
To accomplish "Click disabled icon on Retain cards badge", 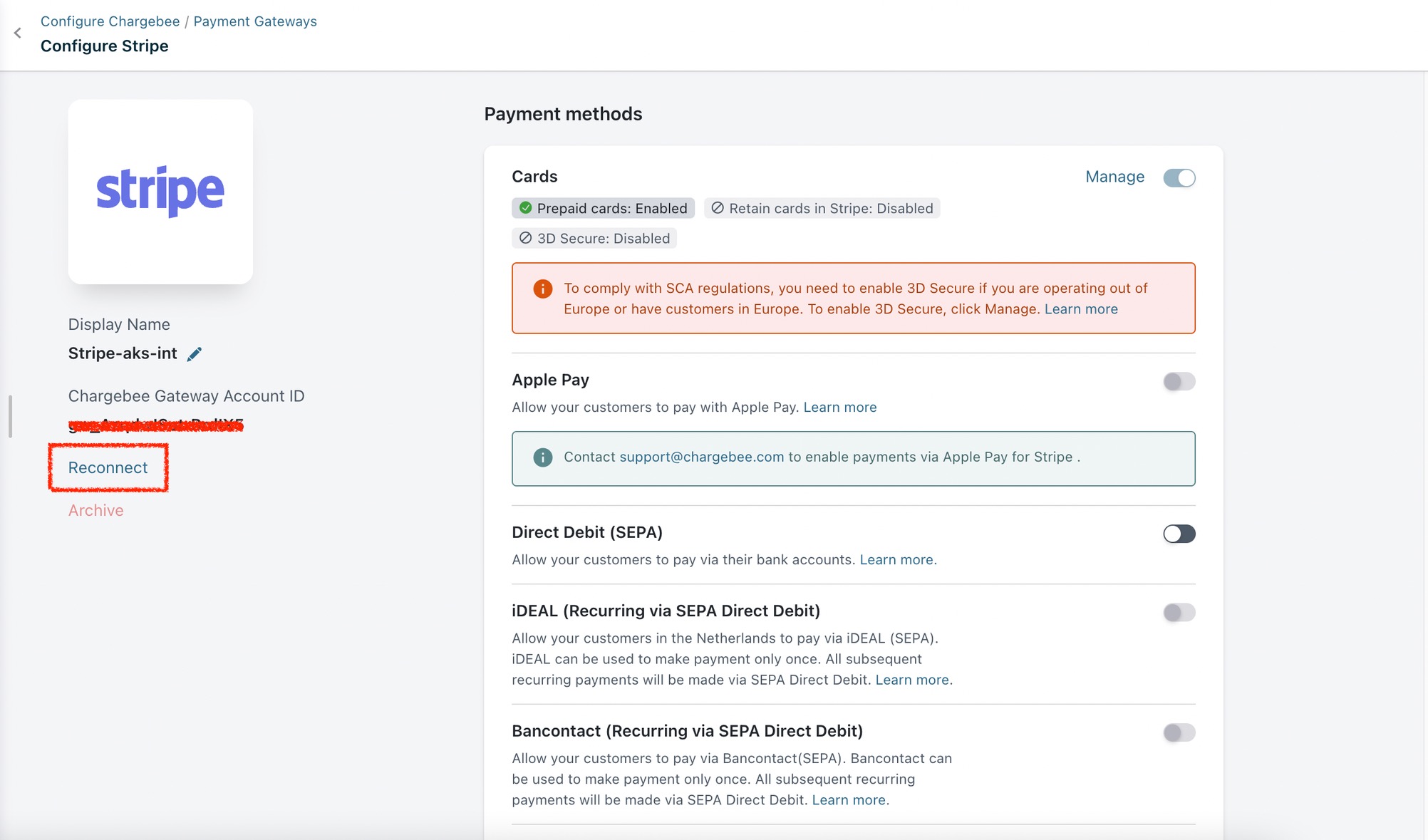I will tap(718, 208).
